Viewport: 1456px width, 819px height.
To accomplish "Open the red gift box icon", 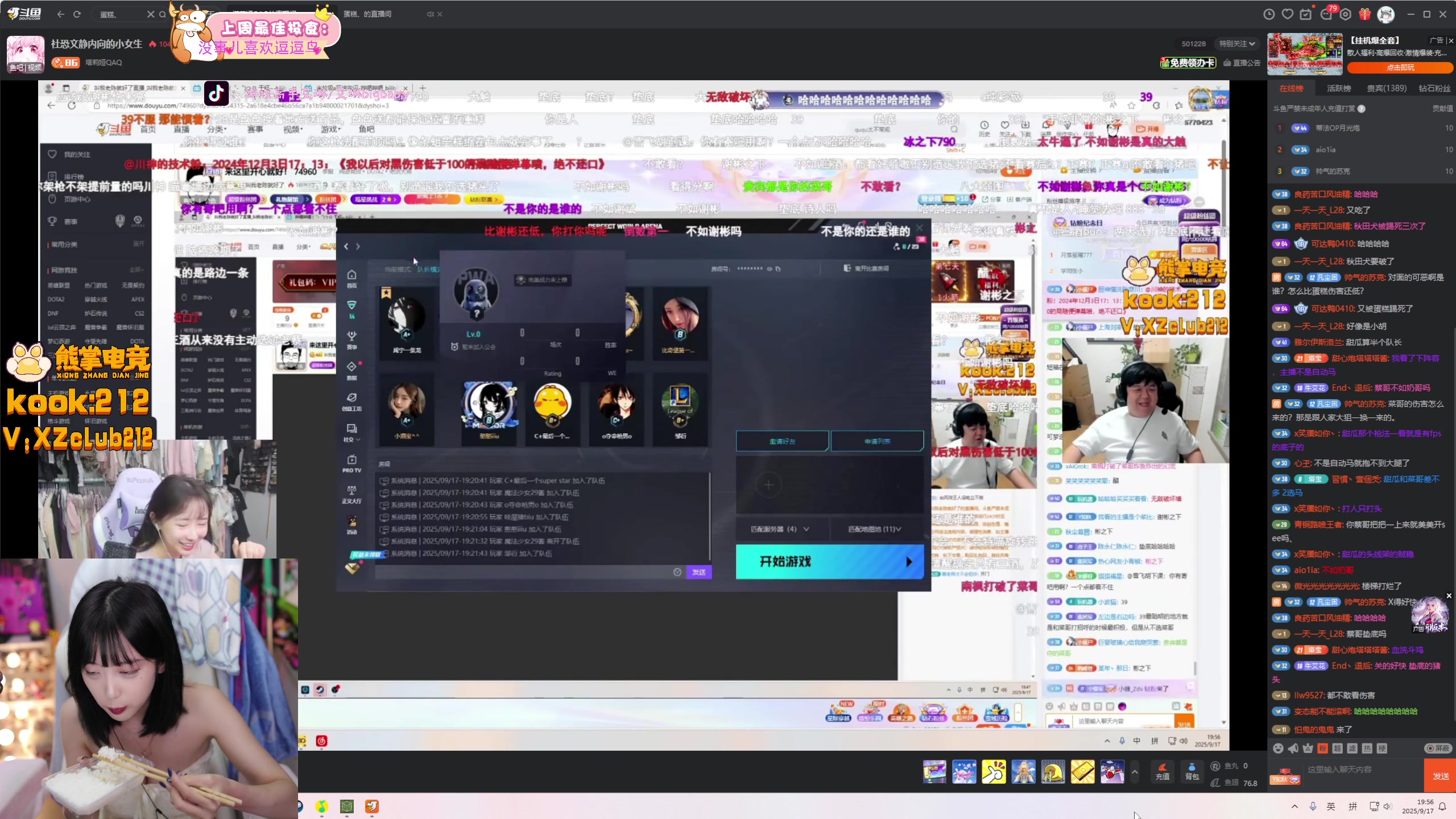I will click(x=1365, y=14).
